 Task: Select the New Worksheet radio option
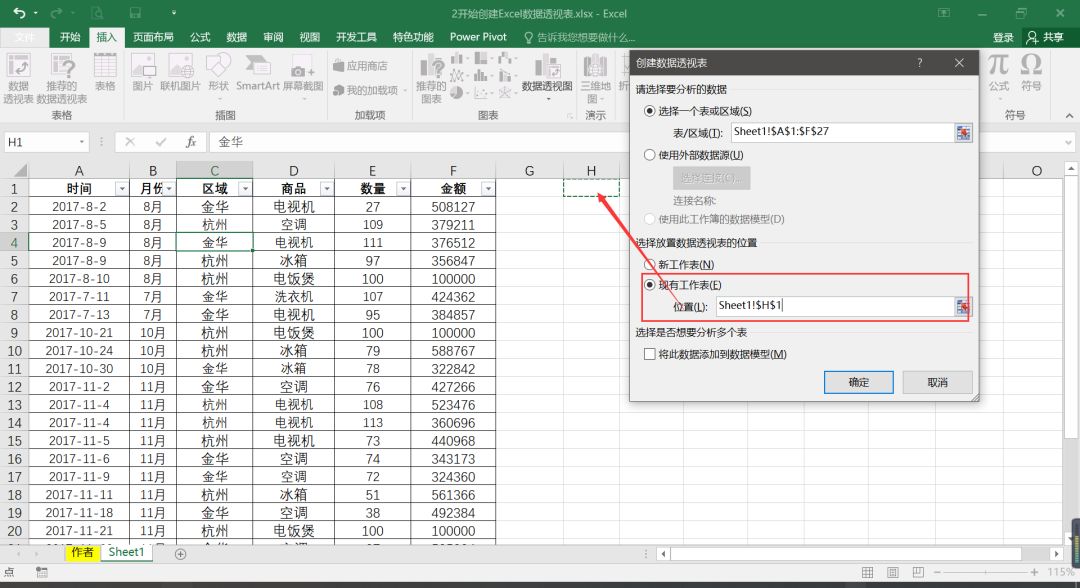point(650,264)
